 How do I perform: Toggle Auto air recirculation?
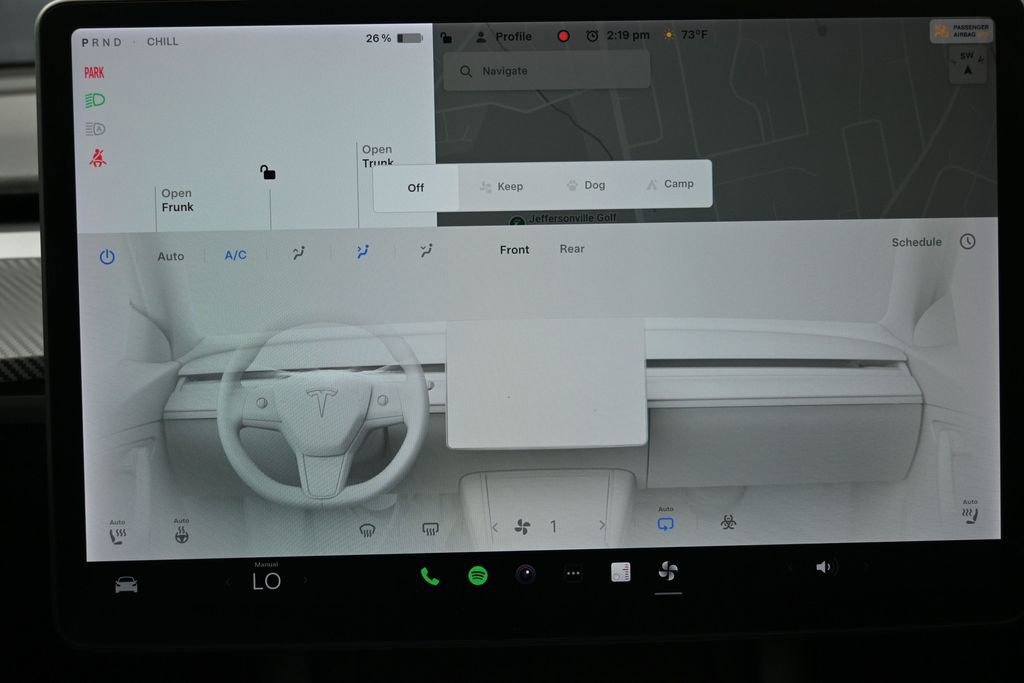tap(665, 520)
